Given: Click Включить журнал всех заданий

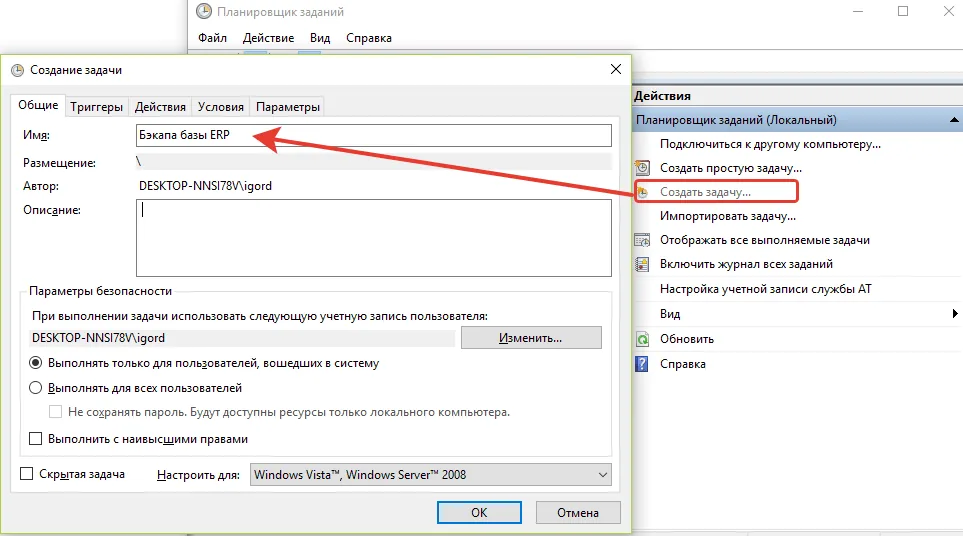Looking at the screenshot, I should click(746, 264).
